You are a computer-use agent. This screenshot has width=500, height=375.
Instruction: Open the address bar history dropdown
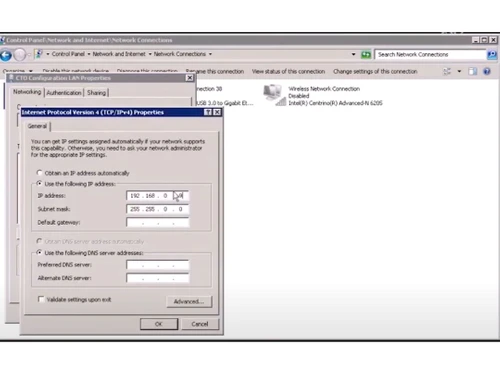pyautogui.click(x=353, y=54)
